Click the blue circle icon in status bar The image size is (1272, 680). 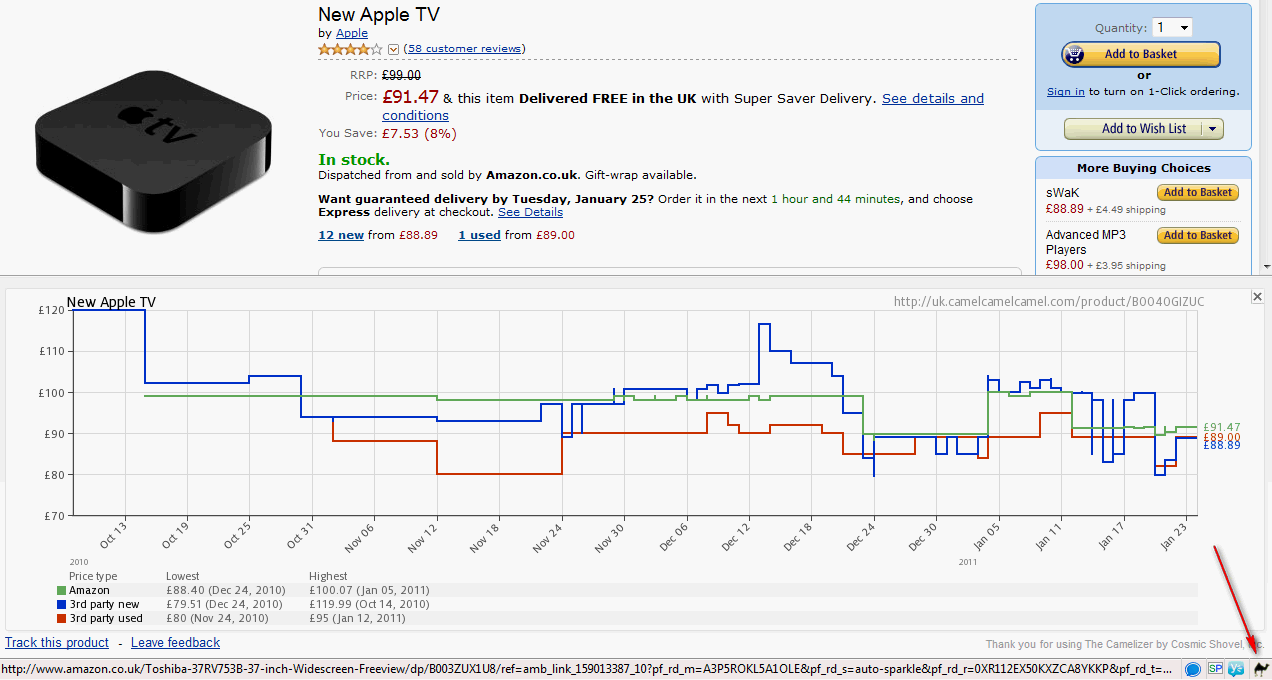(x=1193, y=669)
